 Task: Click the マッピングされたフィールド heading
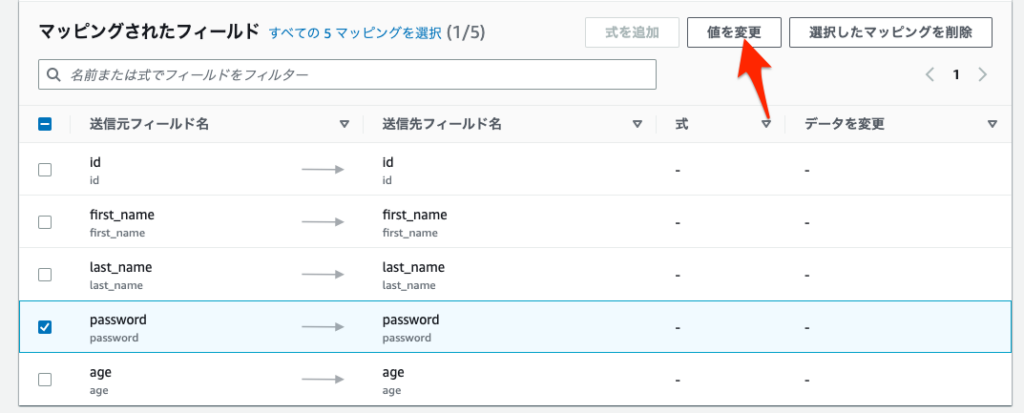coord(150,32)
